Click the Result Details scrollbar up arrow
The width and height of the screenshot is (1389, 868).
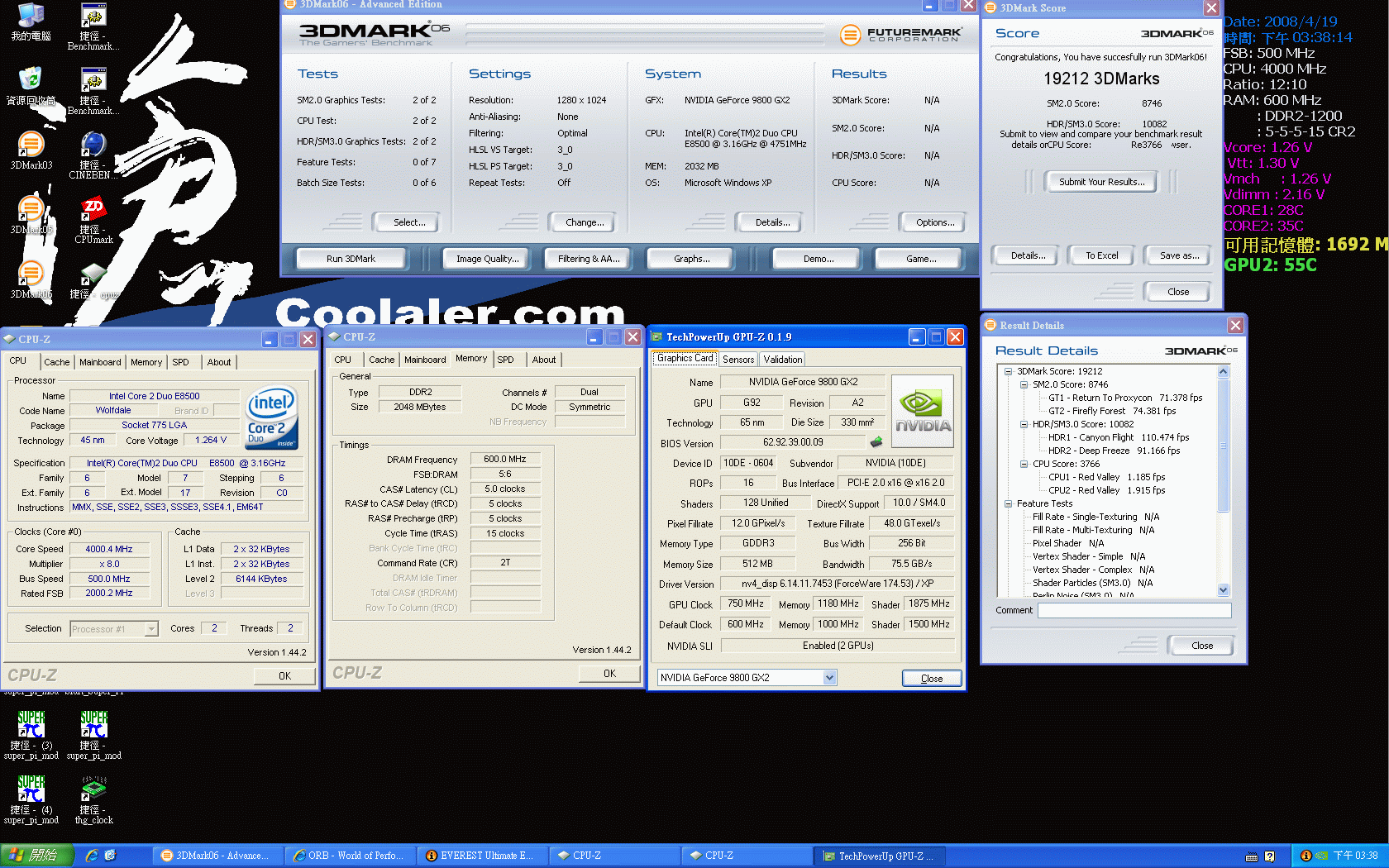(1224, 372)
